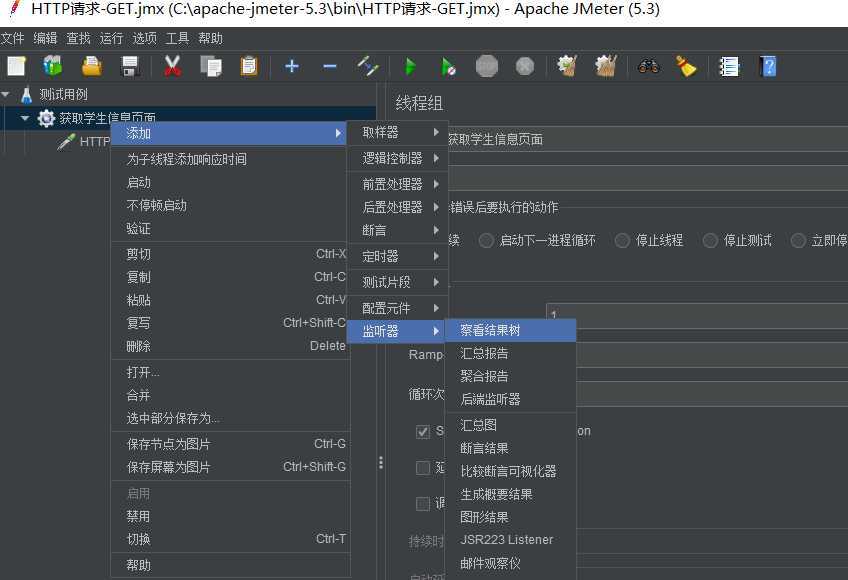Collapse the 获取学生信息页面 tree node arrow
Image resolution: width=848 pixels, height=580 pixels.
[x=25, y=118]
